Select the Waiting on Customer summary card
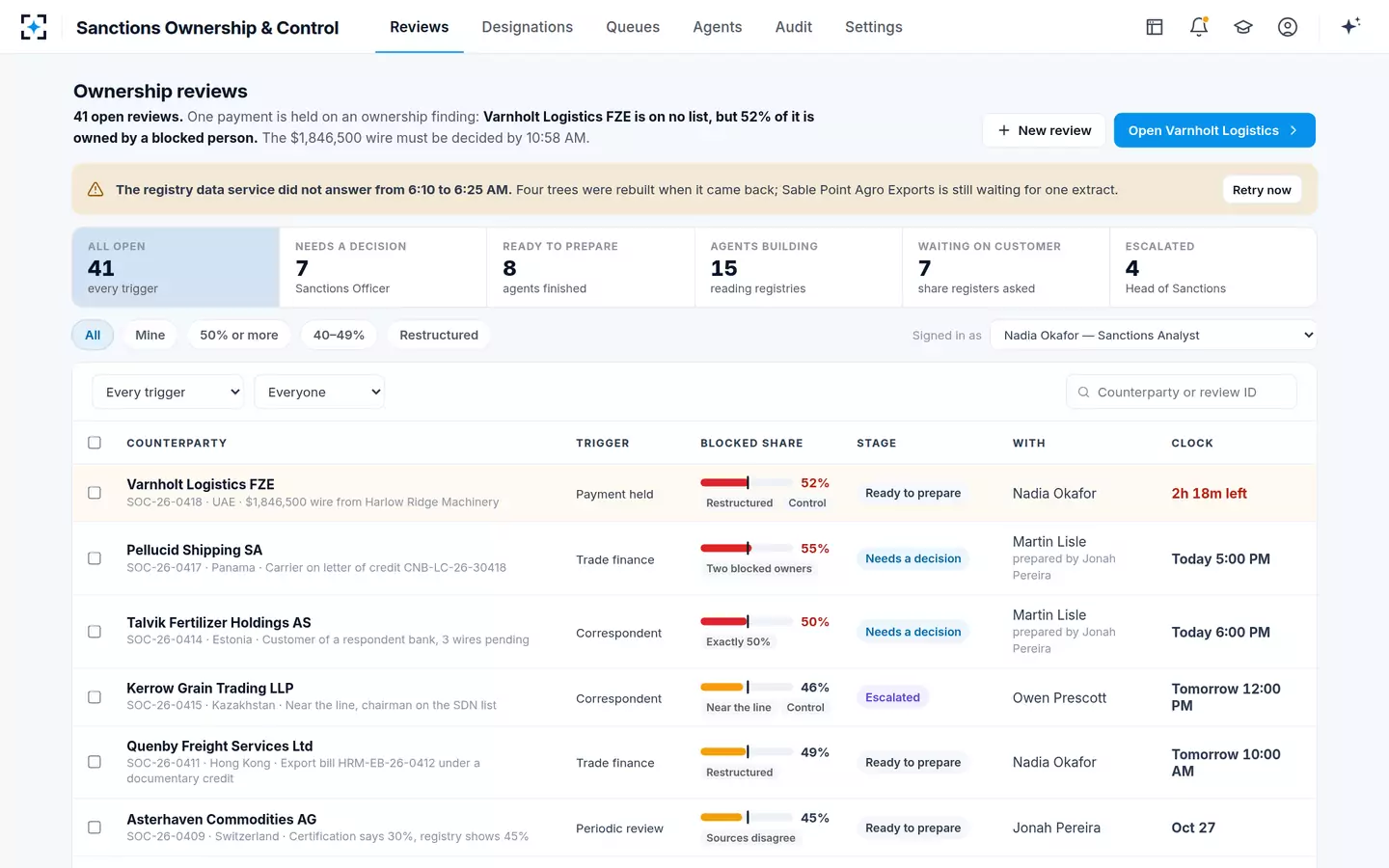Viewport: 1389px width, 868px height. tap(1006, 267)
